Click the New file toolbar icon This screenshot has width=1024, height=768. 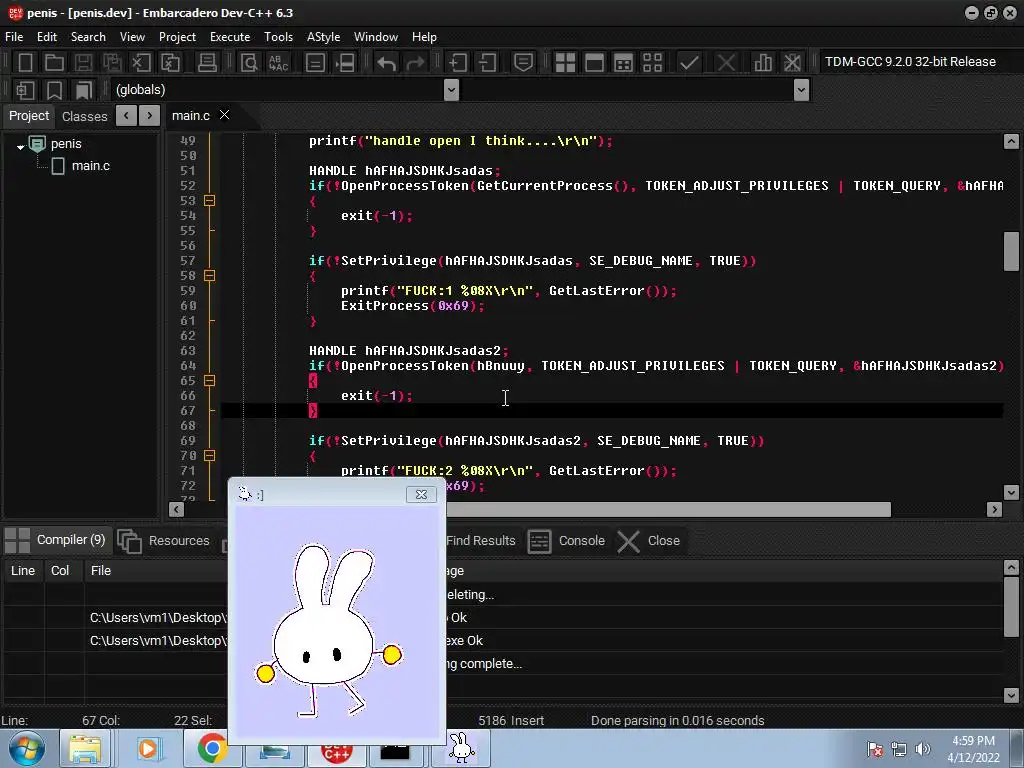click(x=26, y=62)
